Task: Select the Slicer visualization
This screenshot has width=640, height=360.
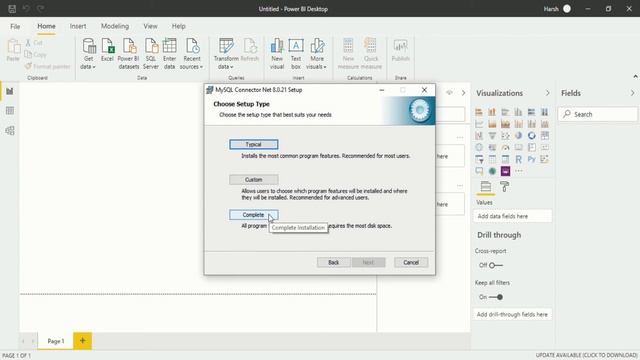Action: [479, 159]
